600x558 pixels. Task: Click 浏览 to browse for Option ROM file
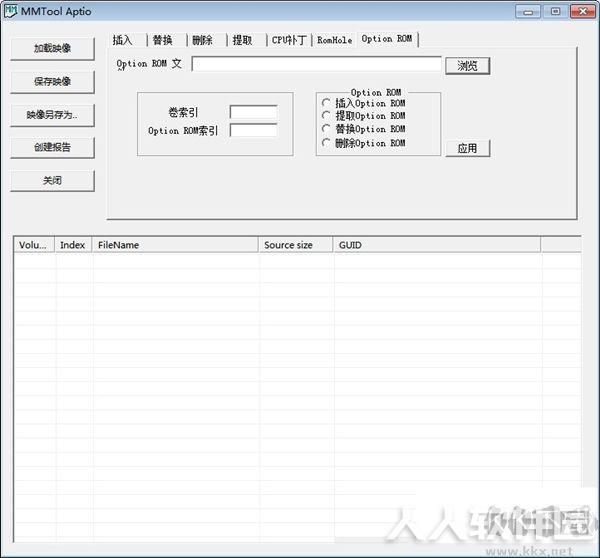pos(467,66)
